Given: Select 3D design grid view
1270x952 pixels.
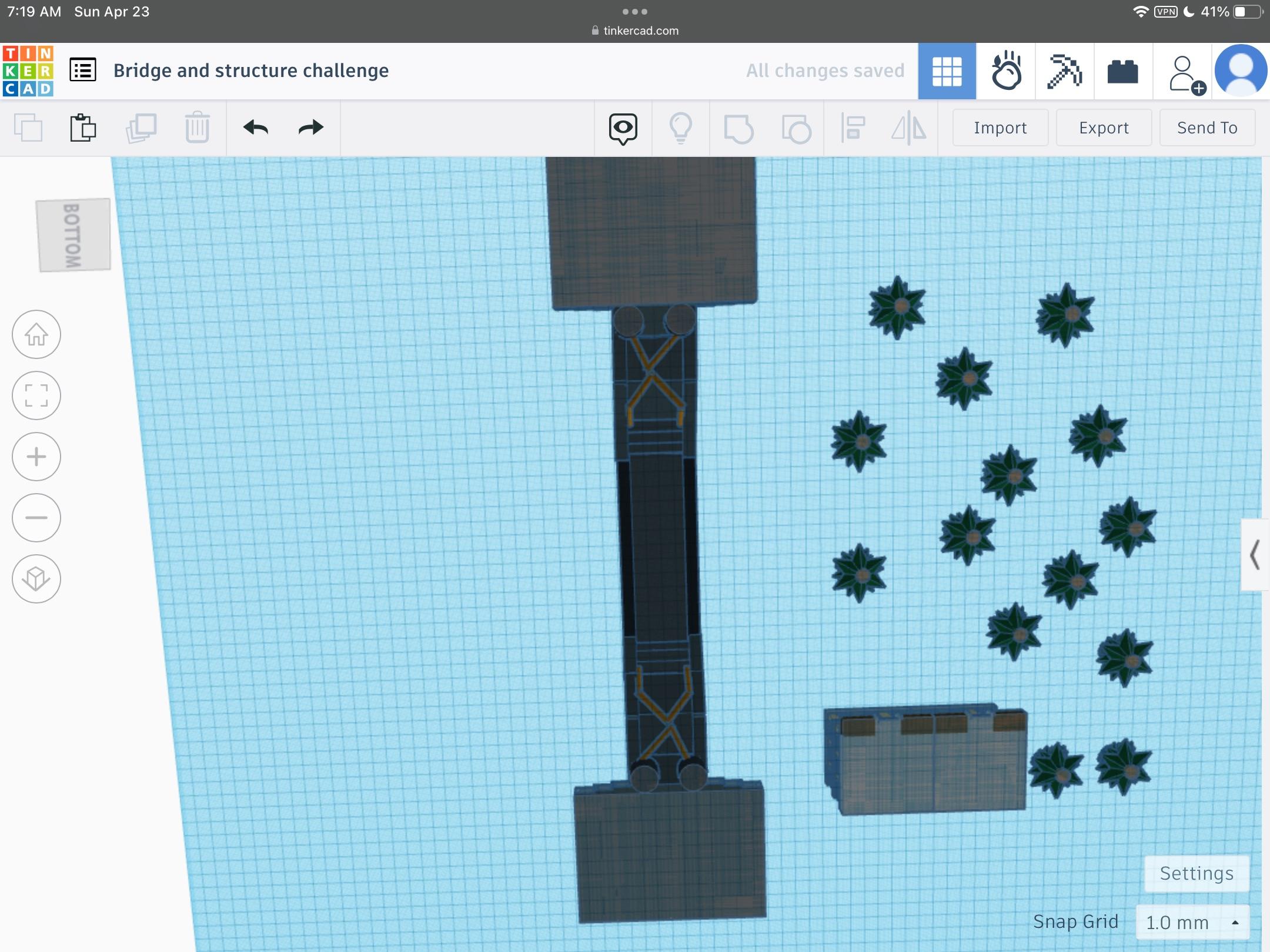Looking at the screenshot, I should click(947, 71).
